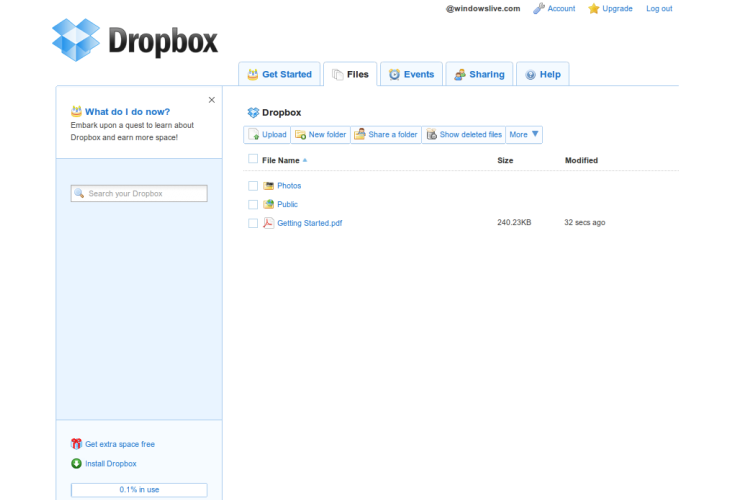Click the Share a folder icon

360,134
